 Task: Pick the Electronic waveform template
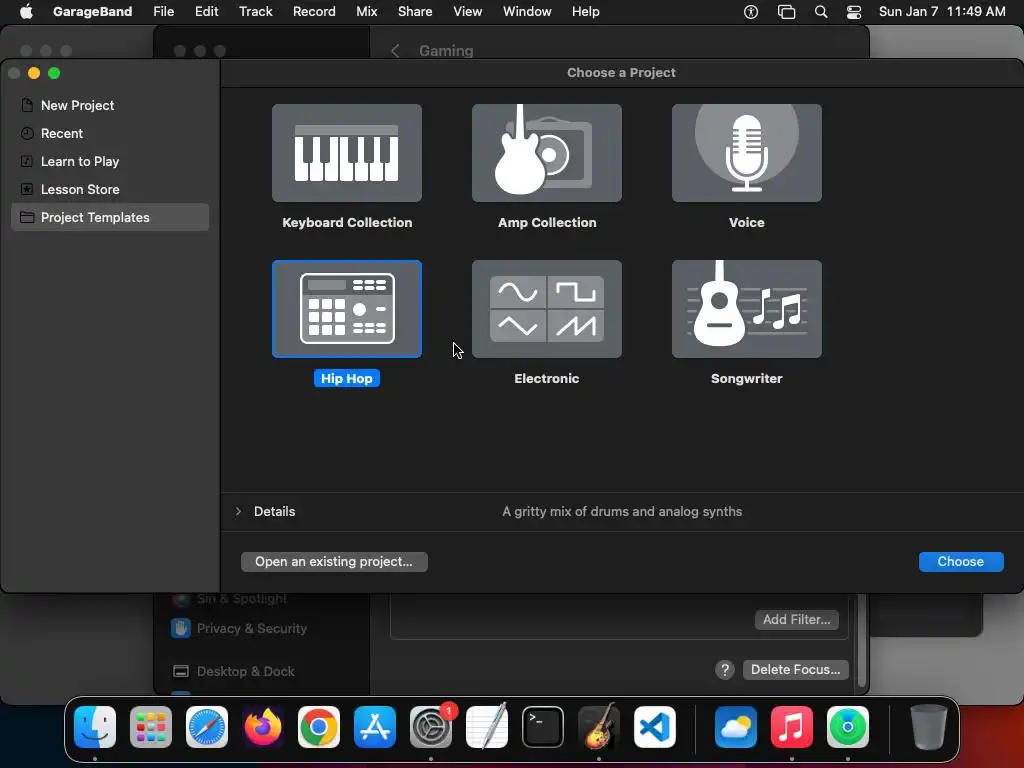click(x=547, y=309)
